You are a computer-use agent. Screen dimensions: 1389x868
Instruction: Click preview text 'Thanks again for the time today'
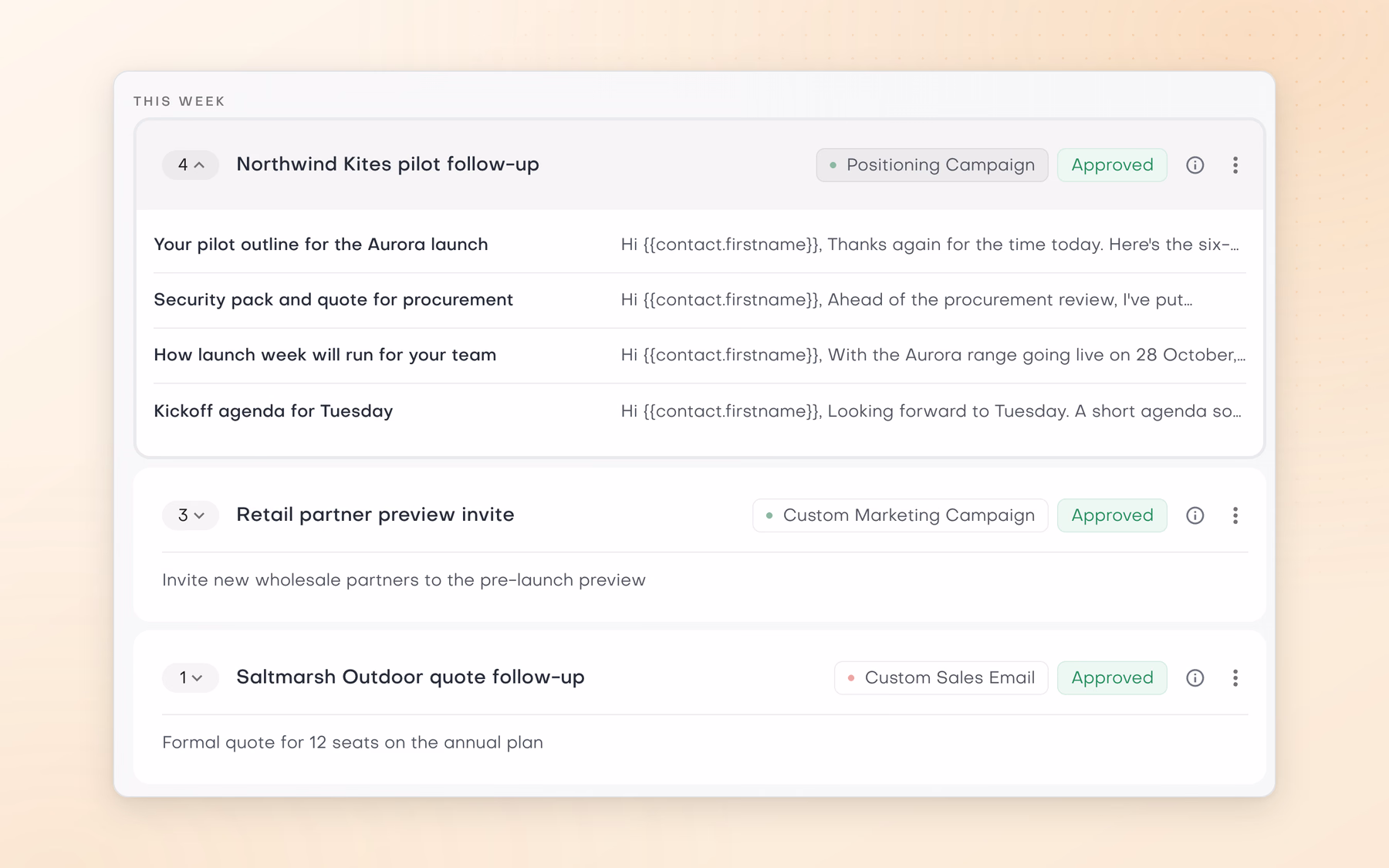tap(930, 245)
